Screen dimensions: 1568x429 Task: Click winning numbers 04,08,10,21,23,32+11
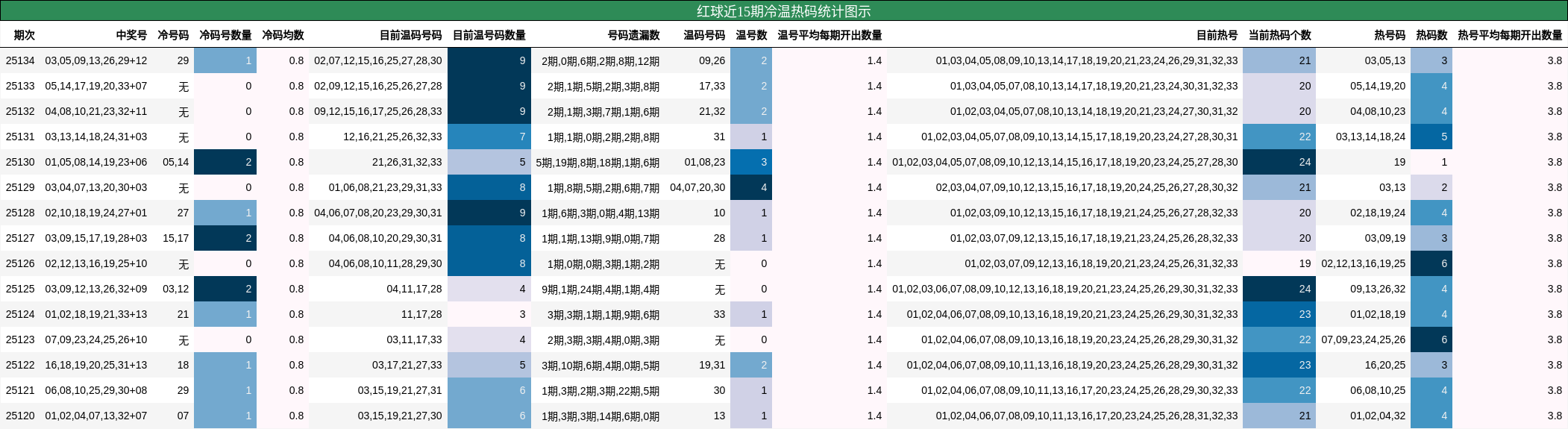pyautogui.click(x=96, y=111)
